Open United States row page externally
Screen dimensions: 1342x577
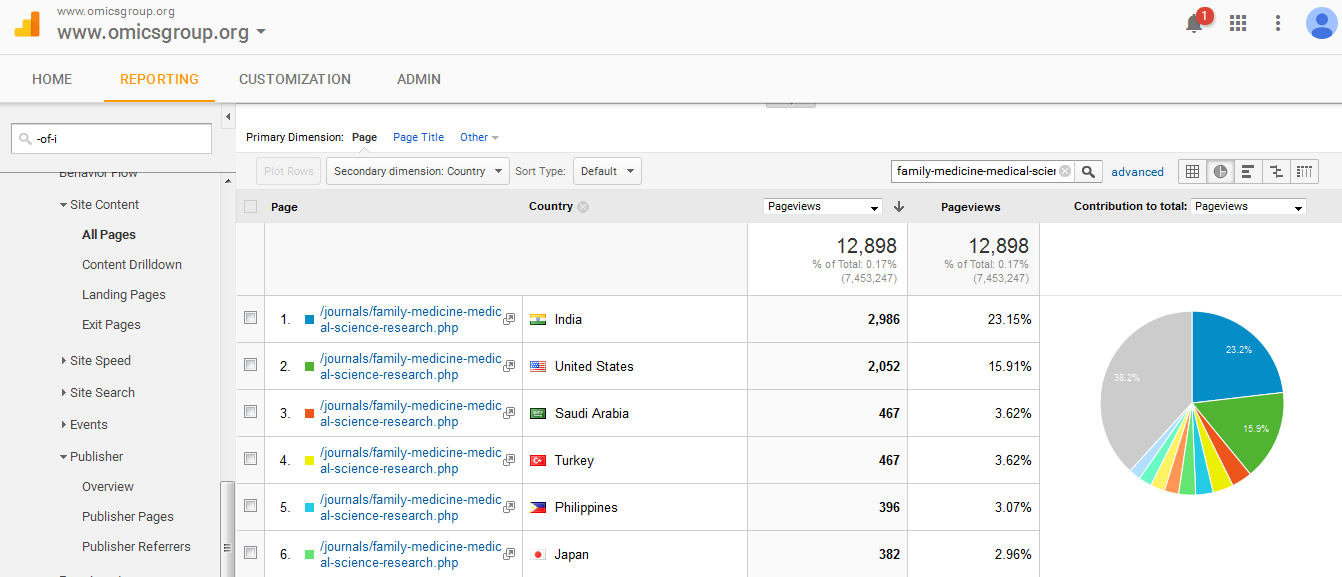[509, 366]
